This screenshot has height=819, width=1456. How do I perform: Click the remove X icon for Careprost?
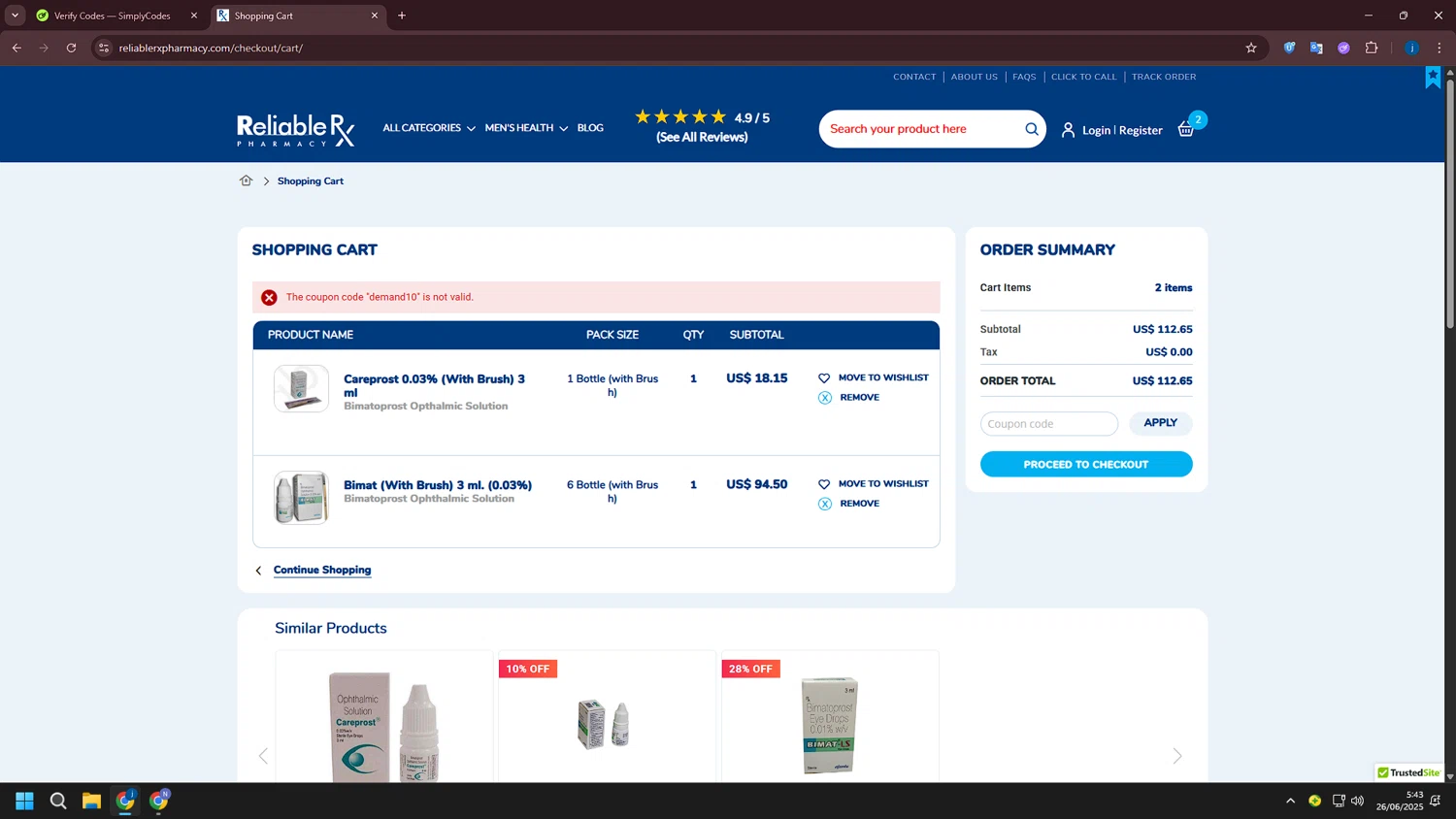pos(825,398)
